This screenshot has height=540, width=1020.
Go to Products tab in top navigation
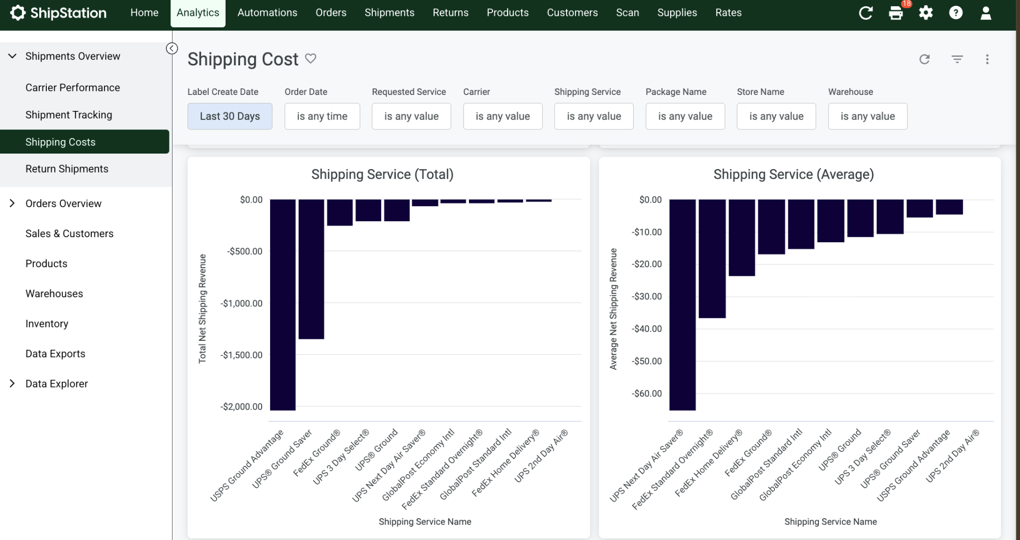pos(507,12)
